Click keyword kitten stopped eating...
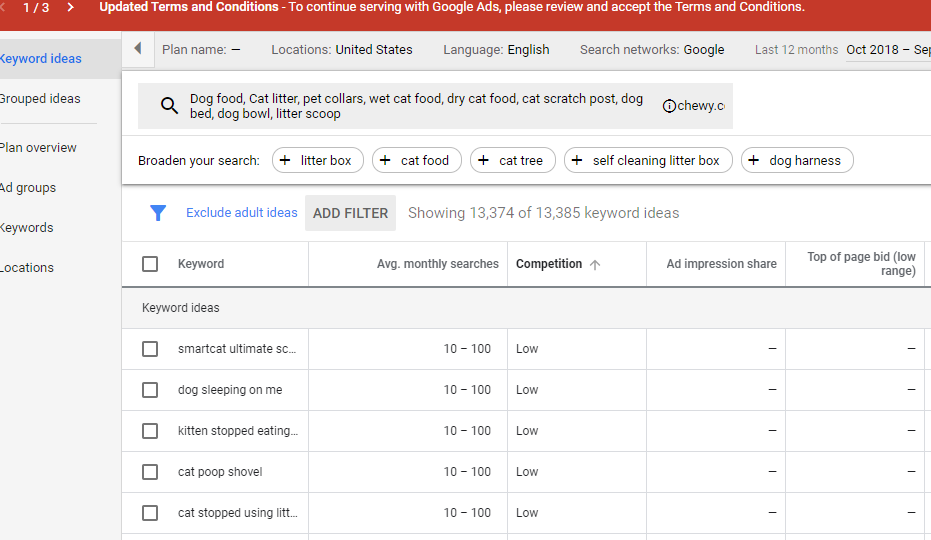This screenshot has width=931, height=540. pos(238,431)
